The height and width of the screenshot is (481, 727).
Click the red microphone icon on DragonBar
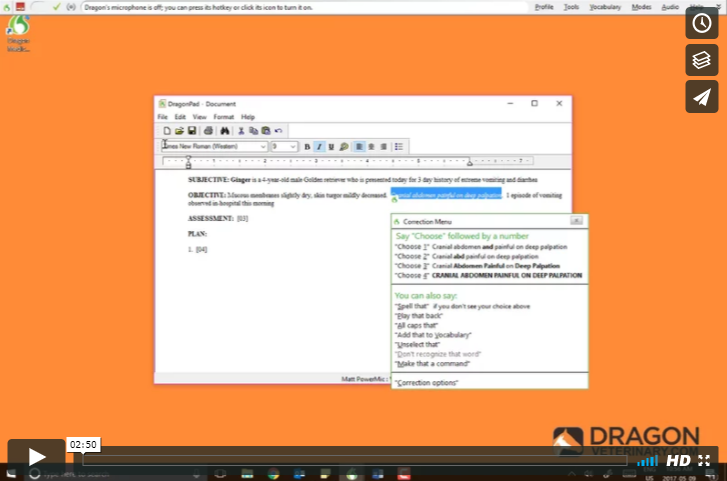pos(20,7)
